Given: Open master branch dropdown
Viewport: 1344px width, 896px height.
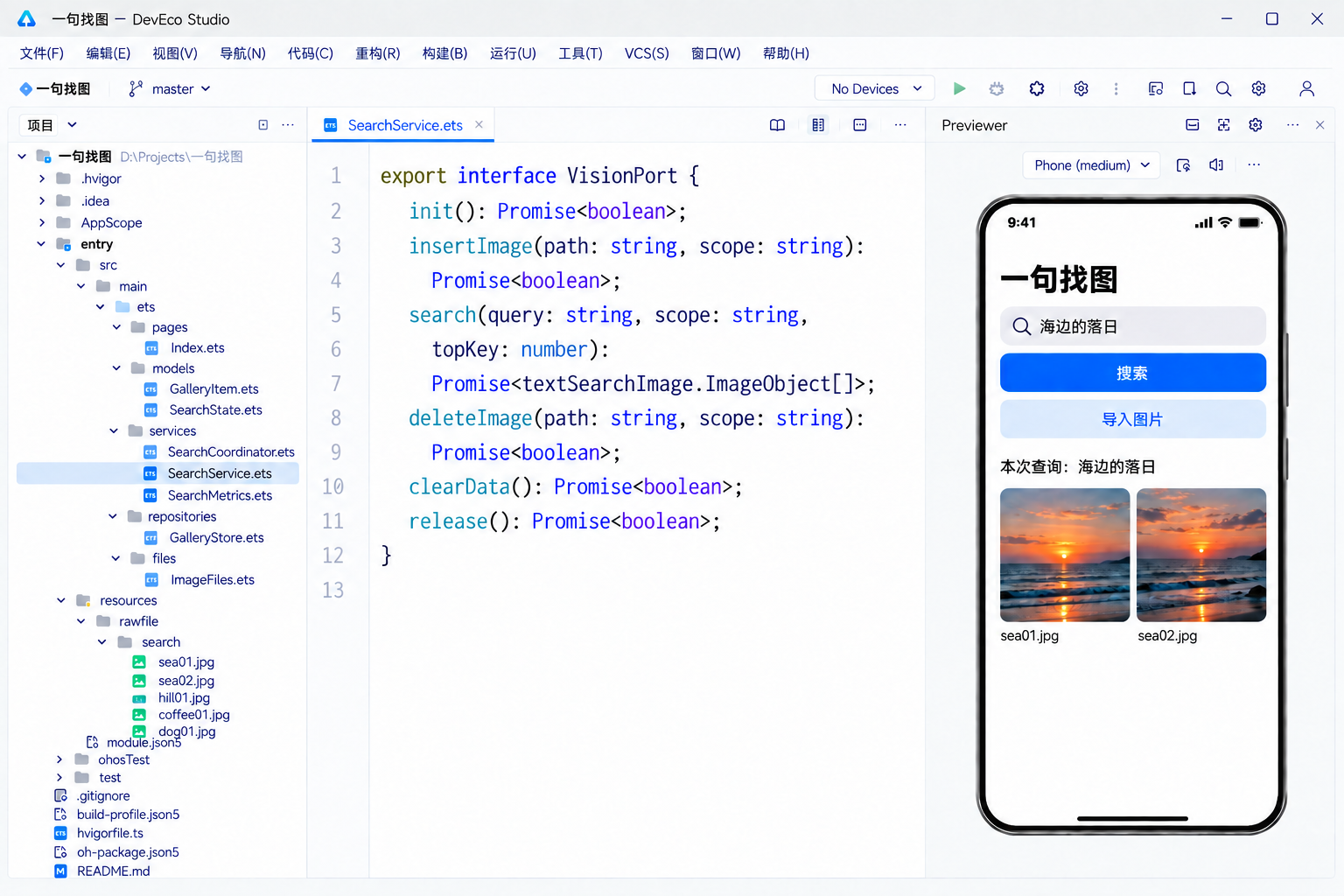Looking at the screenshot, I should click(x=170, y=88).
